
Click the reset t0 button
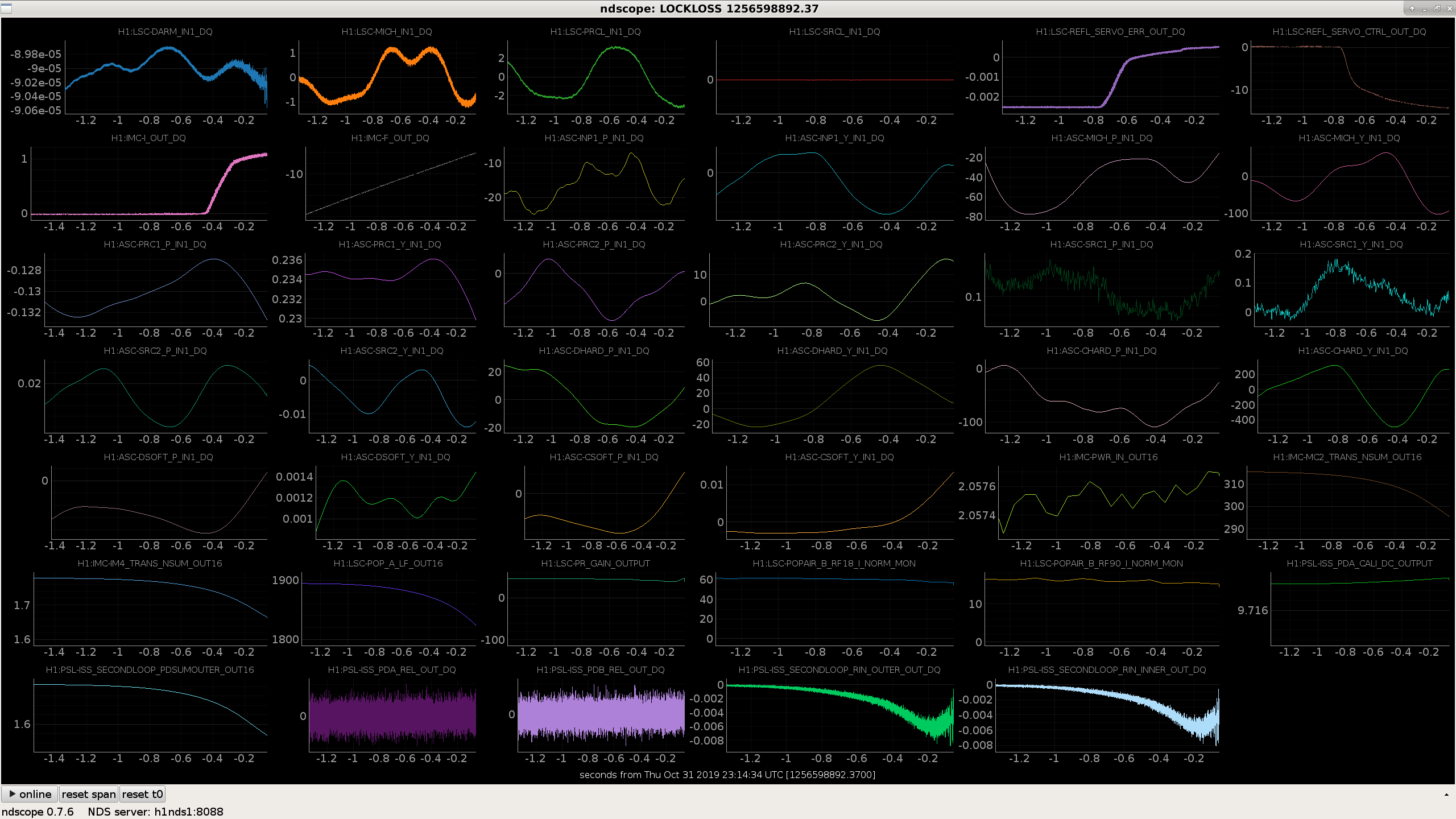pyautogui.click(x=142, y=794)
